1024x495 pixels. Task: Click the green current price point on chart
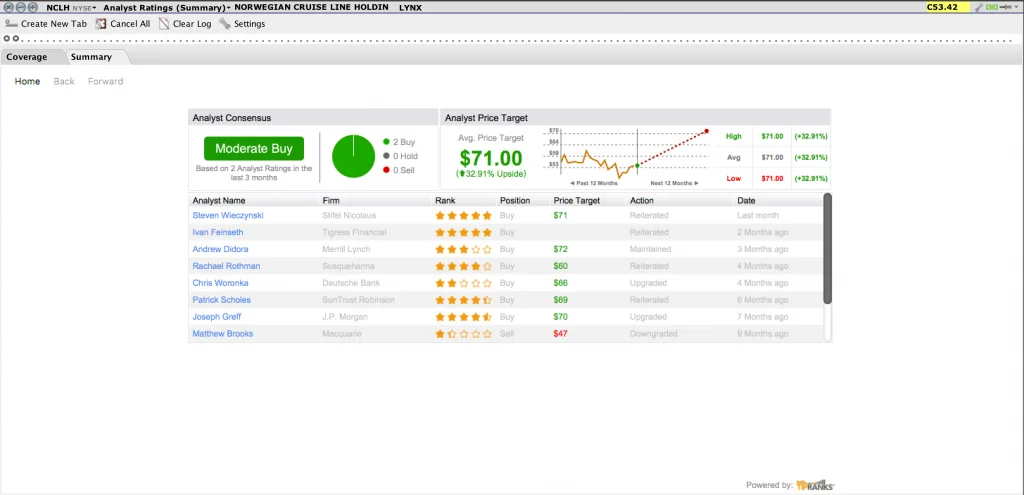[x=637, y=165]
